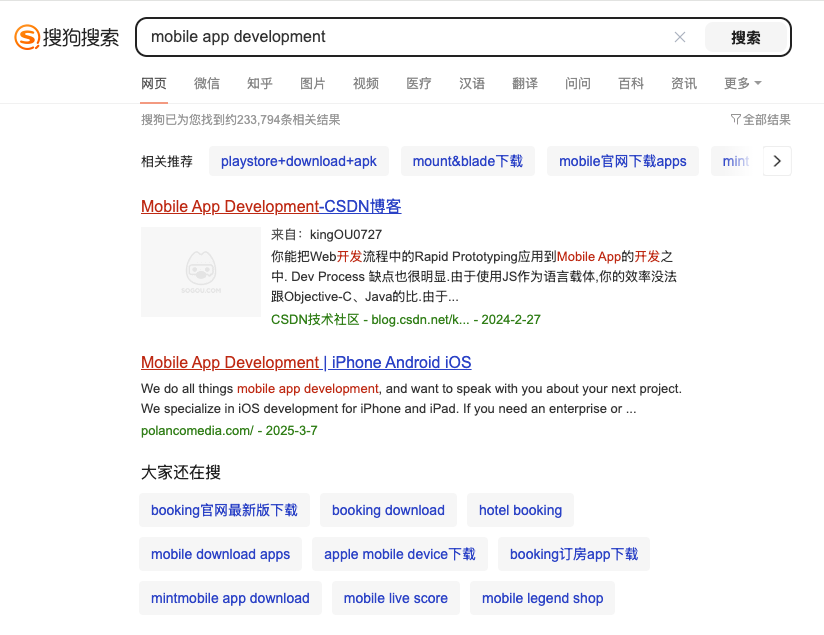Click the hotel booking related search

[x=520, y=510]
